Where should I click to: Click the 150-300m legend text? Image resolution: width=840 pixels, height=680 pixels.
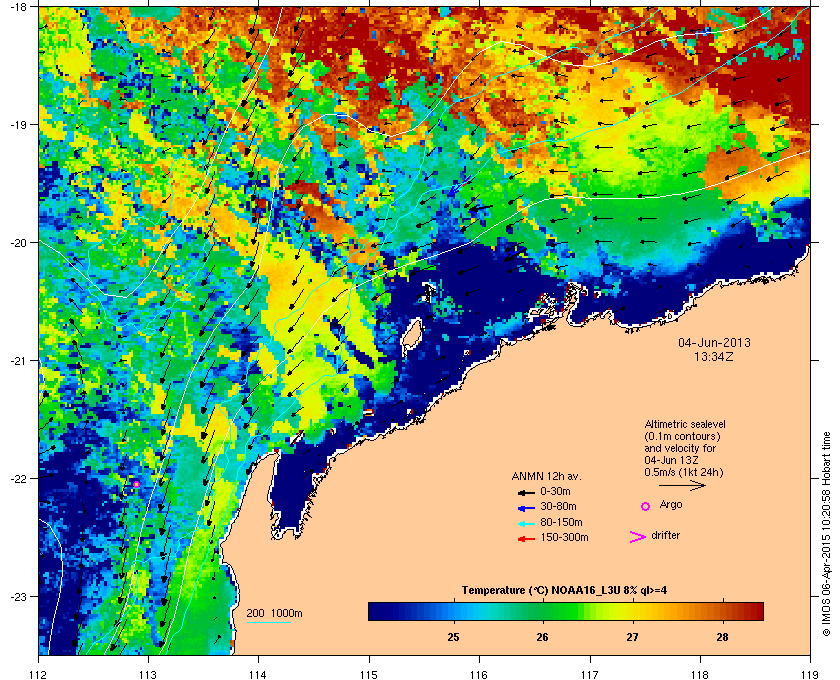(564, 537)
